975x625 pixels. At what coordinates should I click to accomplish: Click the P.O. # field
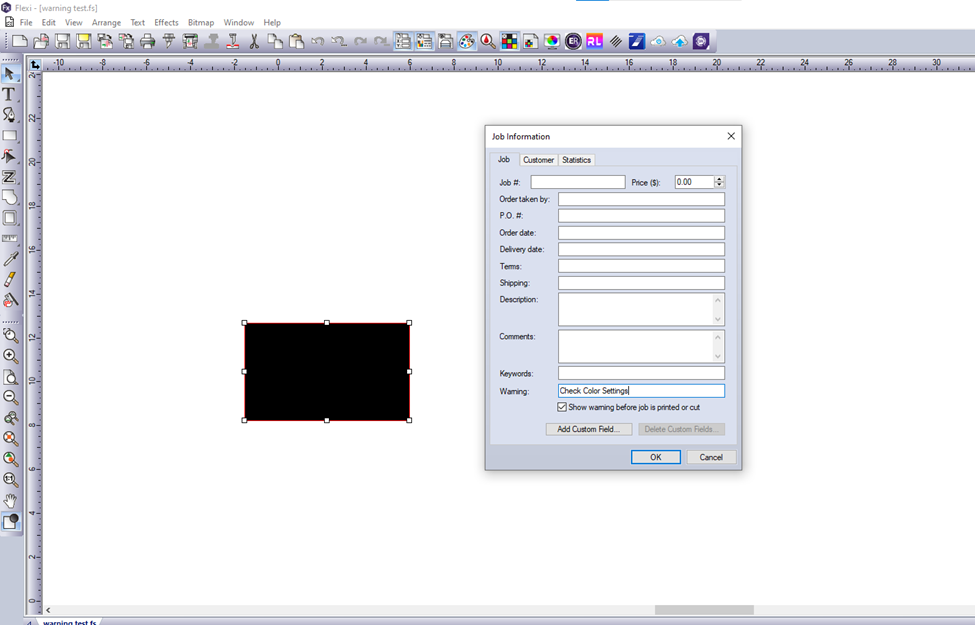(x=641, y=216)
